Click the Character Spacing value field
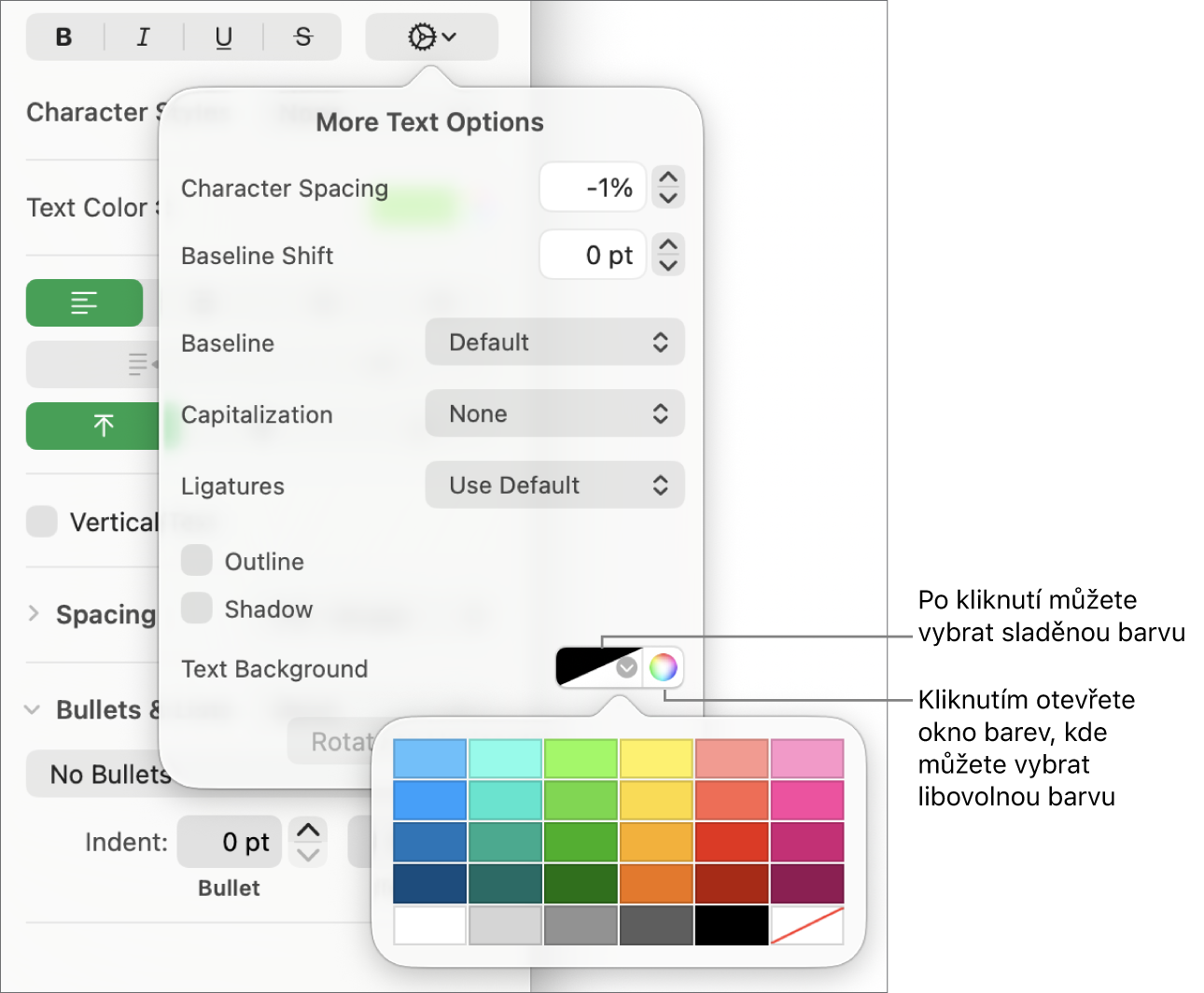The height and width of the screenshot is (993, 1204). tap(593, 188)
